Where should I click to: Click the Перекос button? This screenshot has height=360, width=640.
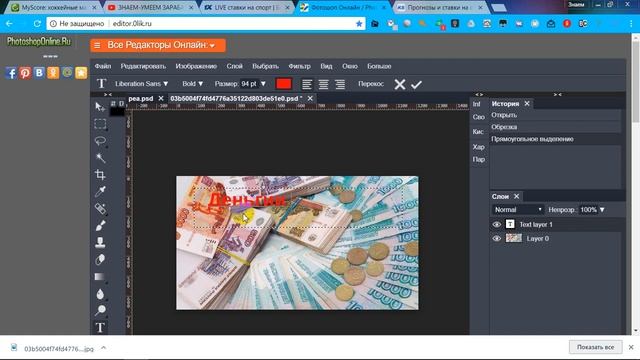pyautogui.click(x=371, y=84)
